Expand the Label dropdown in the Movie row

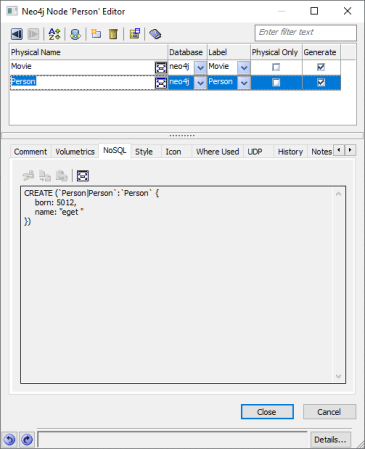point(244,68)
